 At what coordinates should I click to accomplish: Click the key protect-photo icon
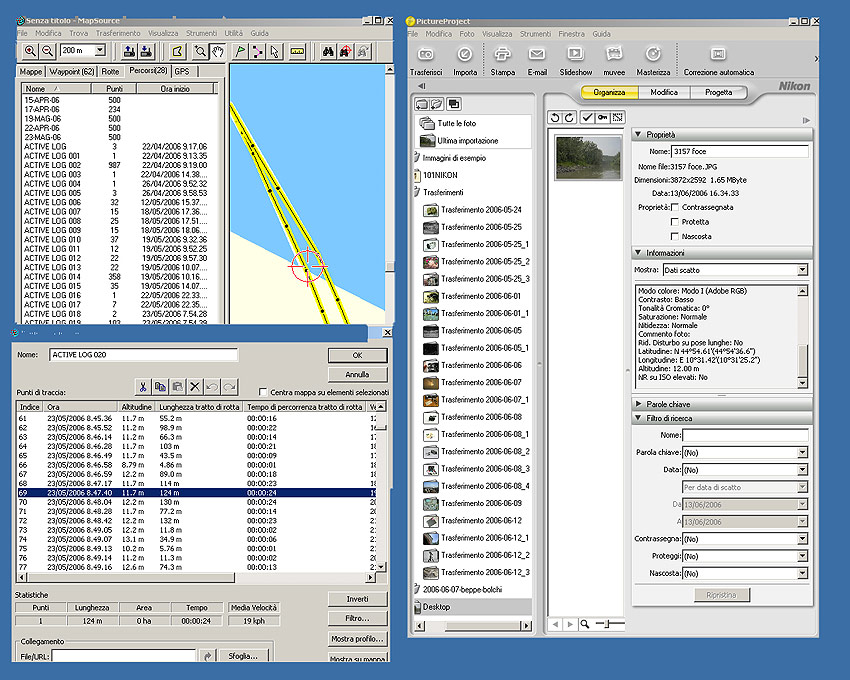point(602,117)
